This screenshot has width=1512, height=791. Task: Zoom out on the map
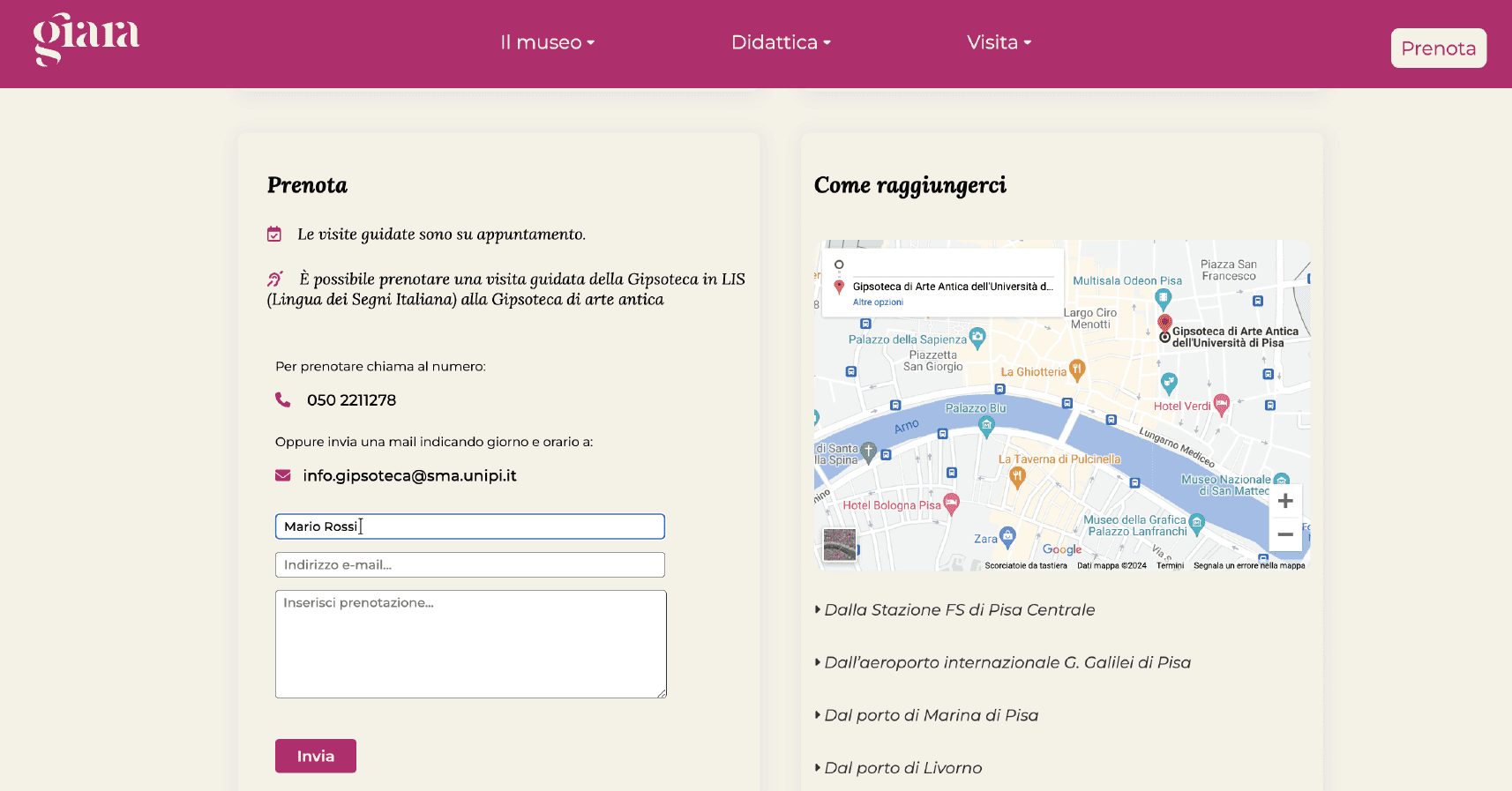point(1285,534)
